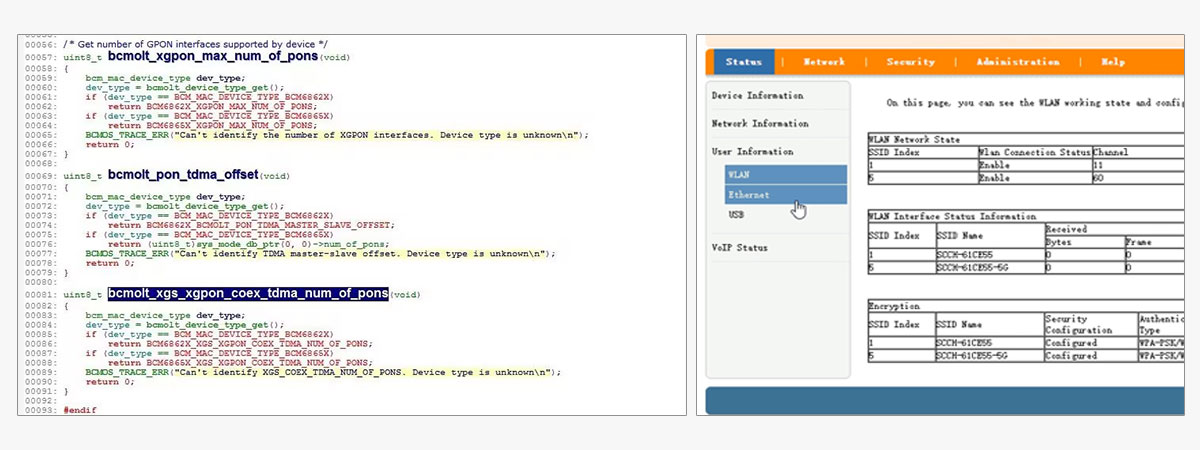Viewport: 1200px width, 450px height.
Task: Go to the Administration tab
Action: pos(1017,62)
